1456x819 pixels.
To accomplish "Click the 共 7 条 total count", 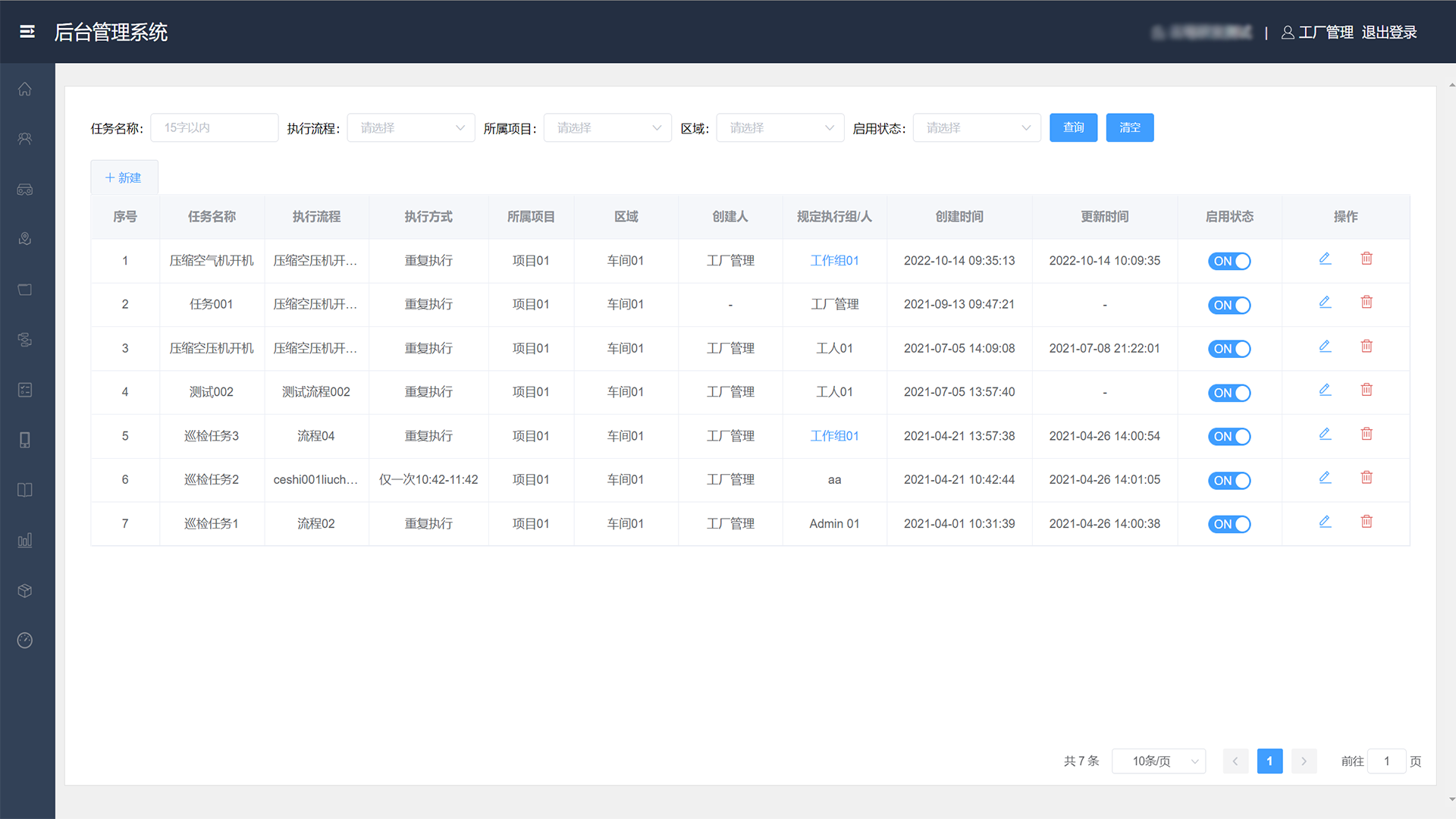I will tap(1081, 761).
